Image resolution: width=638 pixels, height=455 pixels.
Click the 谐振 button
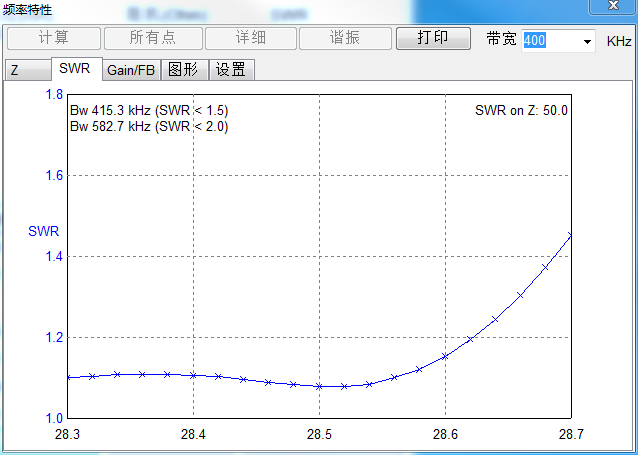click(x=345, y=38)
